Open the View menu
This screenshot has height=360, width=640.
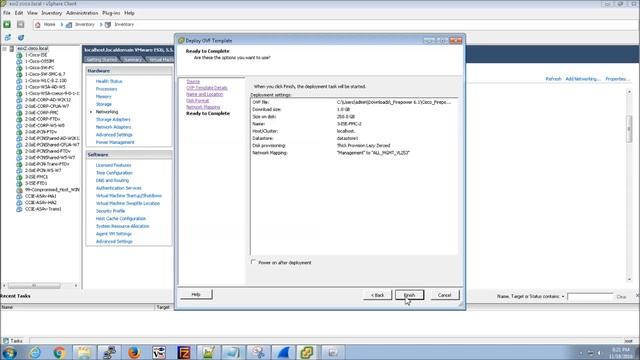pyautogui.click(x=32, y=13)
